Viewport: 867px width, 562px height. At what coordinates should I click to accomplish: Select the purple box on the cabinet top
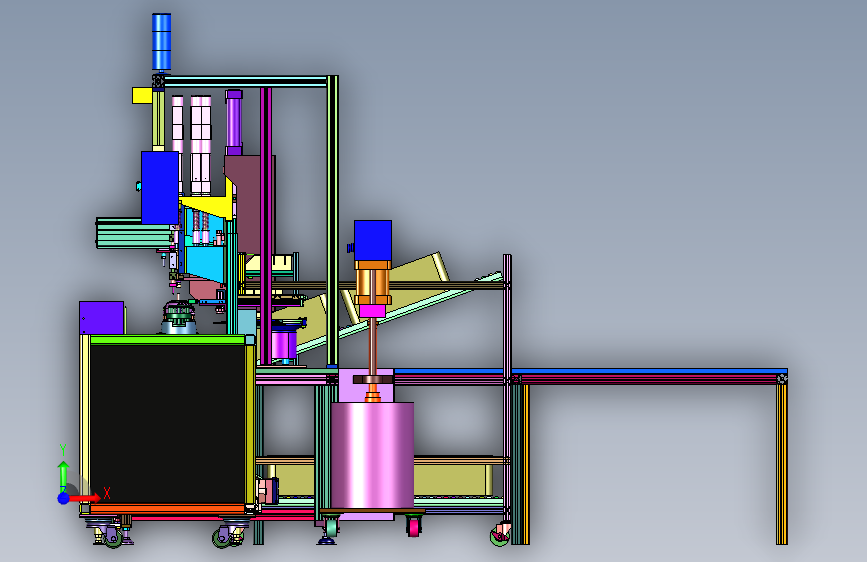coord(101,318)
